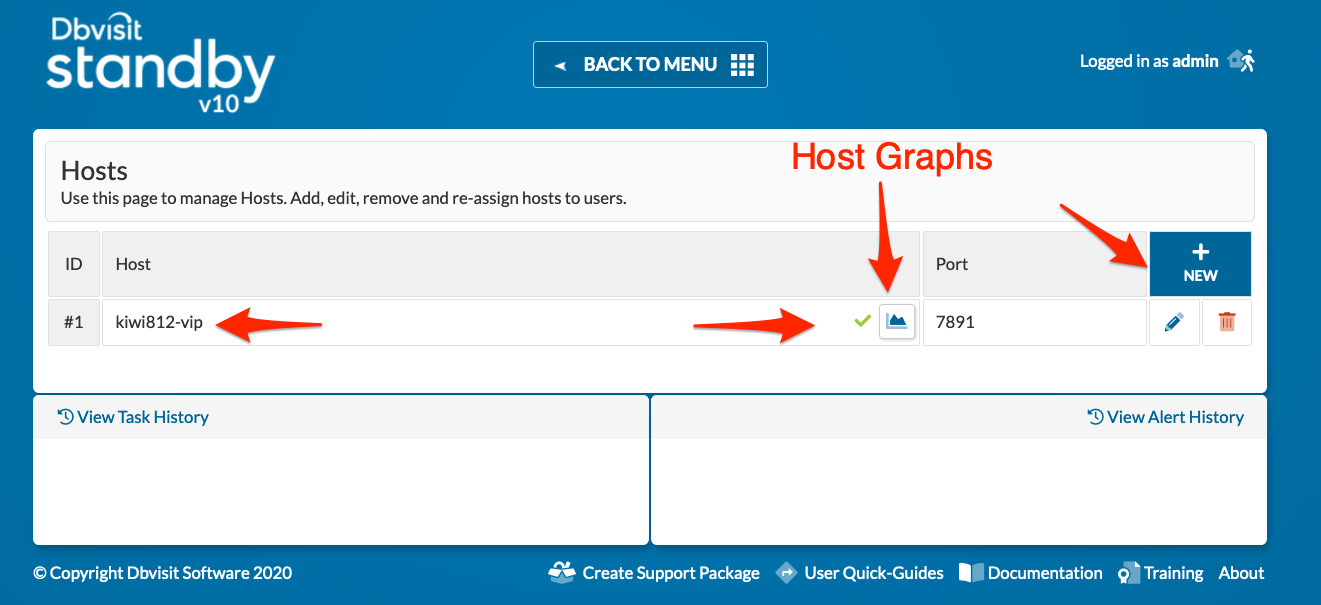Edit host kiwi812-vip with pencil icon
This screenshot has height=605, width=1321.
pos(1175,322)
